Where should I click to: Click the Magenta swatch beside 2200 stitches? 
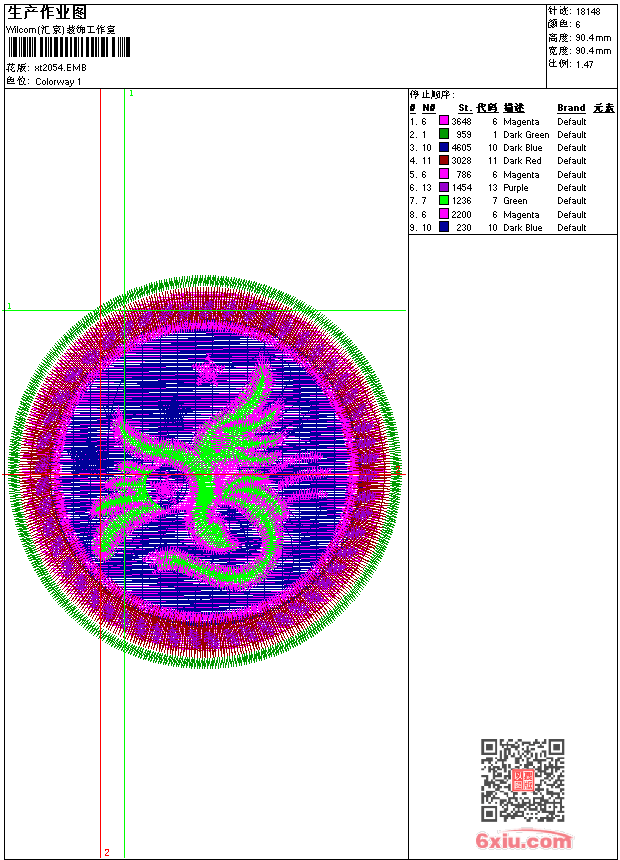[x=444, y=214]
